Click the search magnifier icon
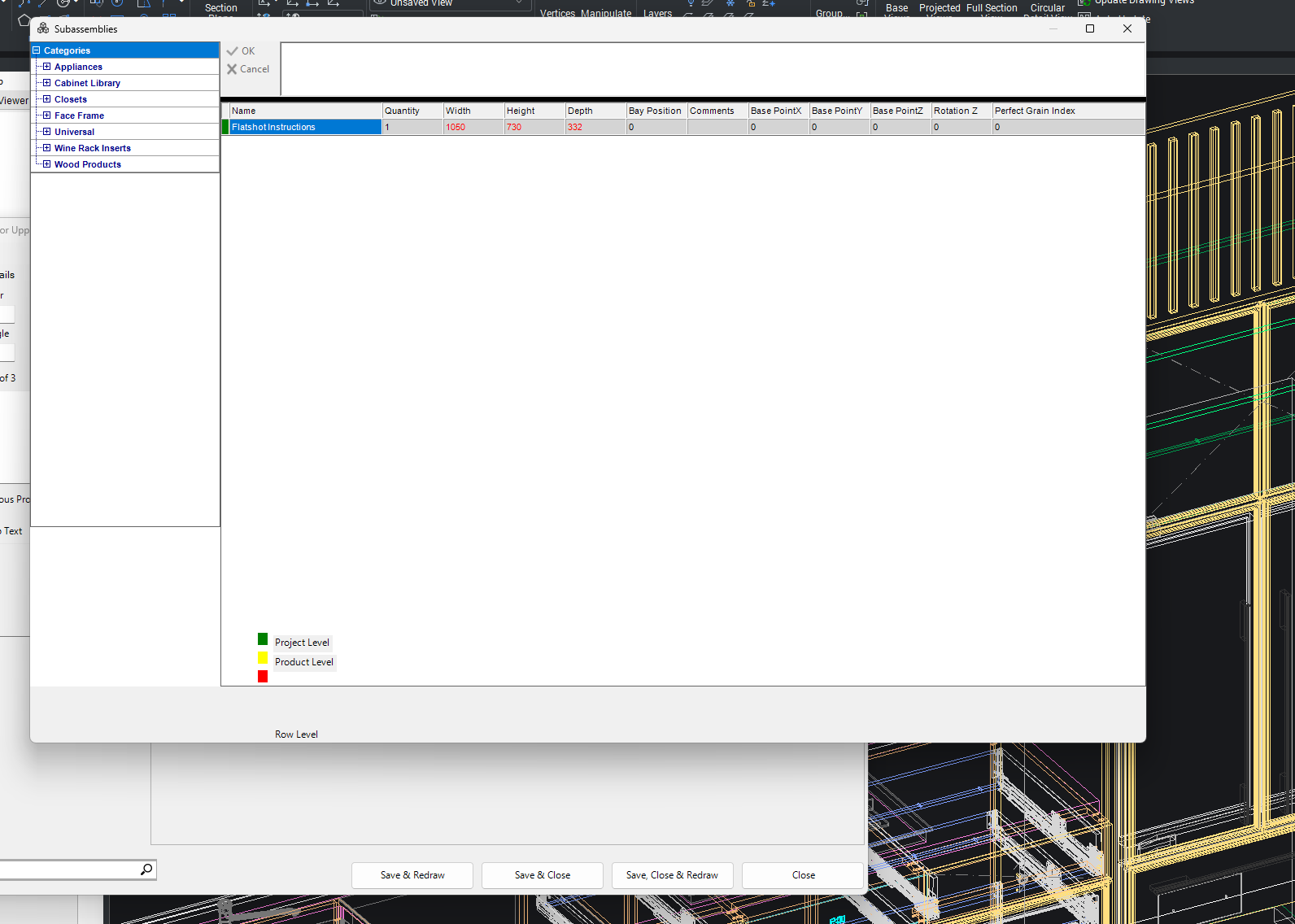 pos(146,870)
